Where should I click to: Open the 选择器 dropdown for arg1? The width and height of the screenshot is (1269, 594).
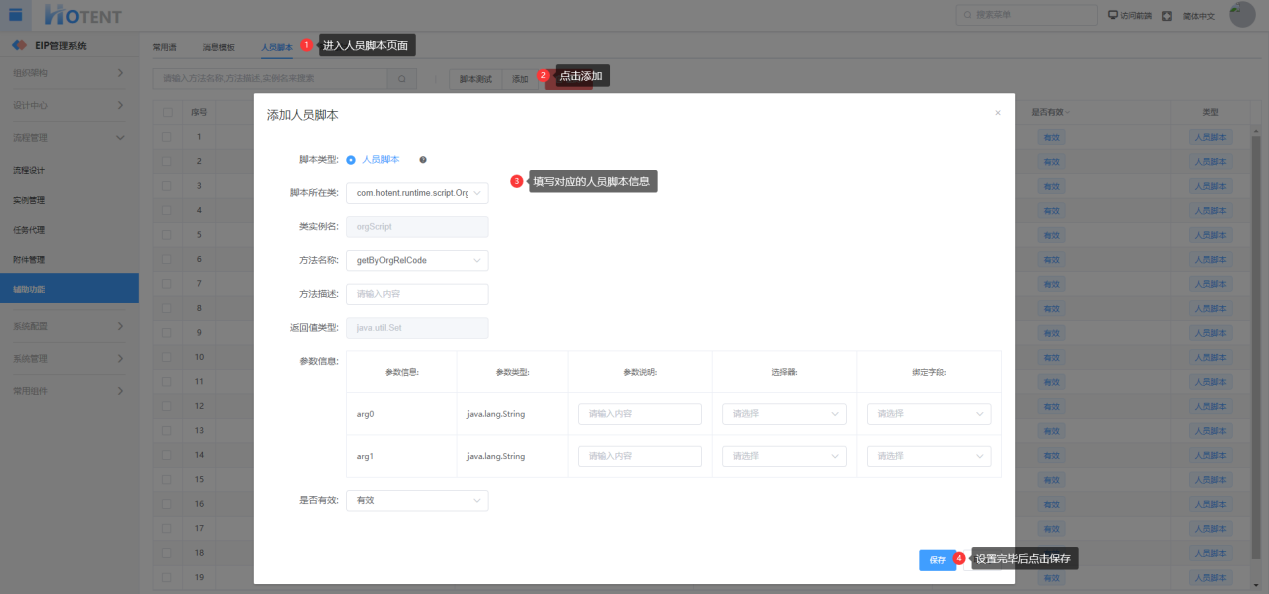click(784, 456)
